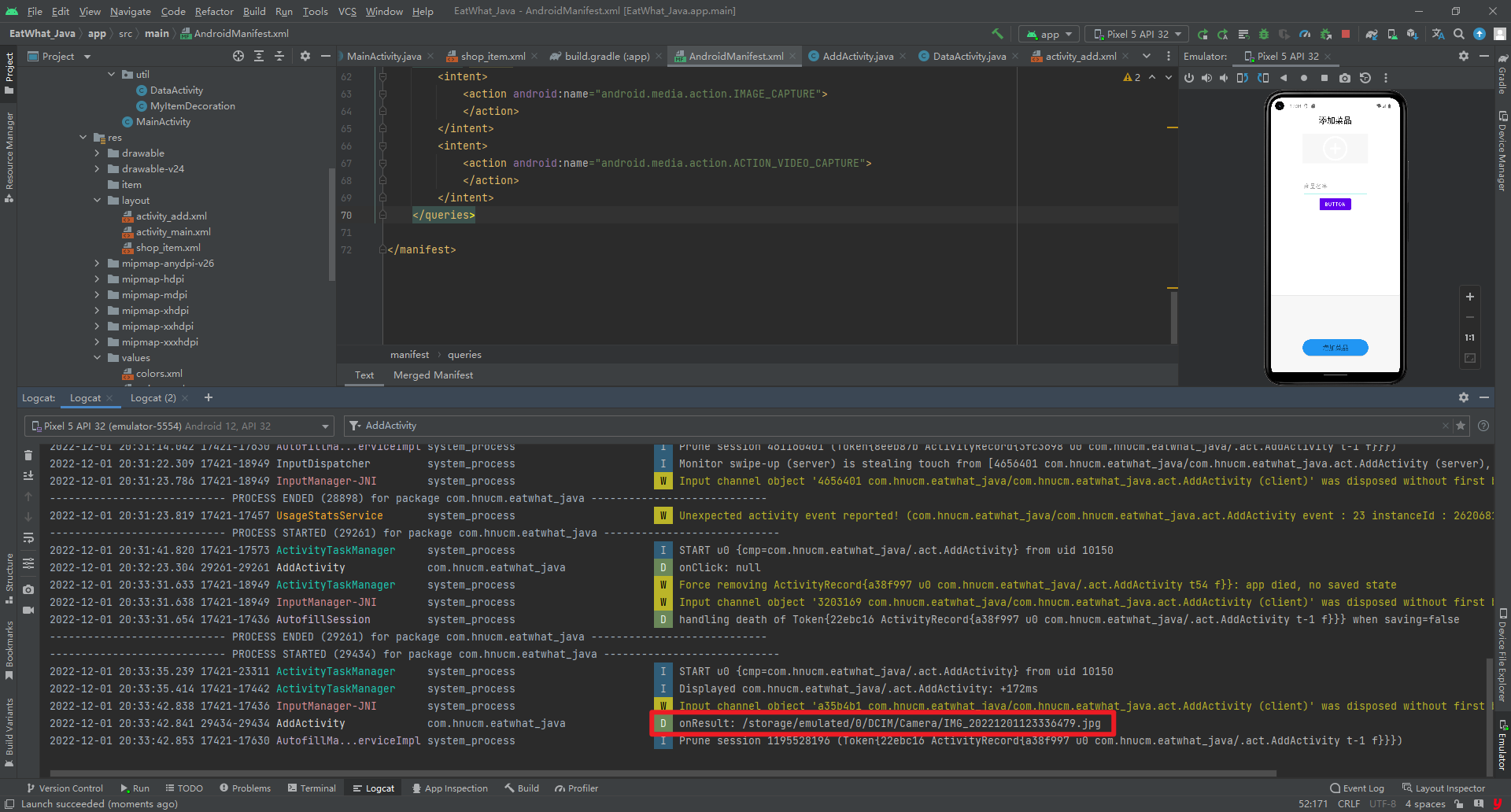This screenshot has height=812, width=1511.
Task: Open the Refactor menu
Action: tap(214, 11)
